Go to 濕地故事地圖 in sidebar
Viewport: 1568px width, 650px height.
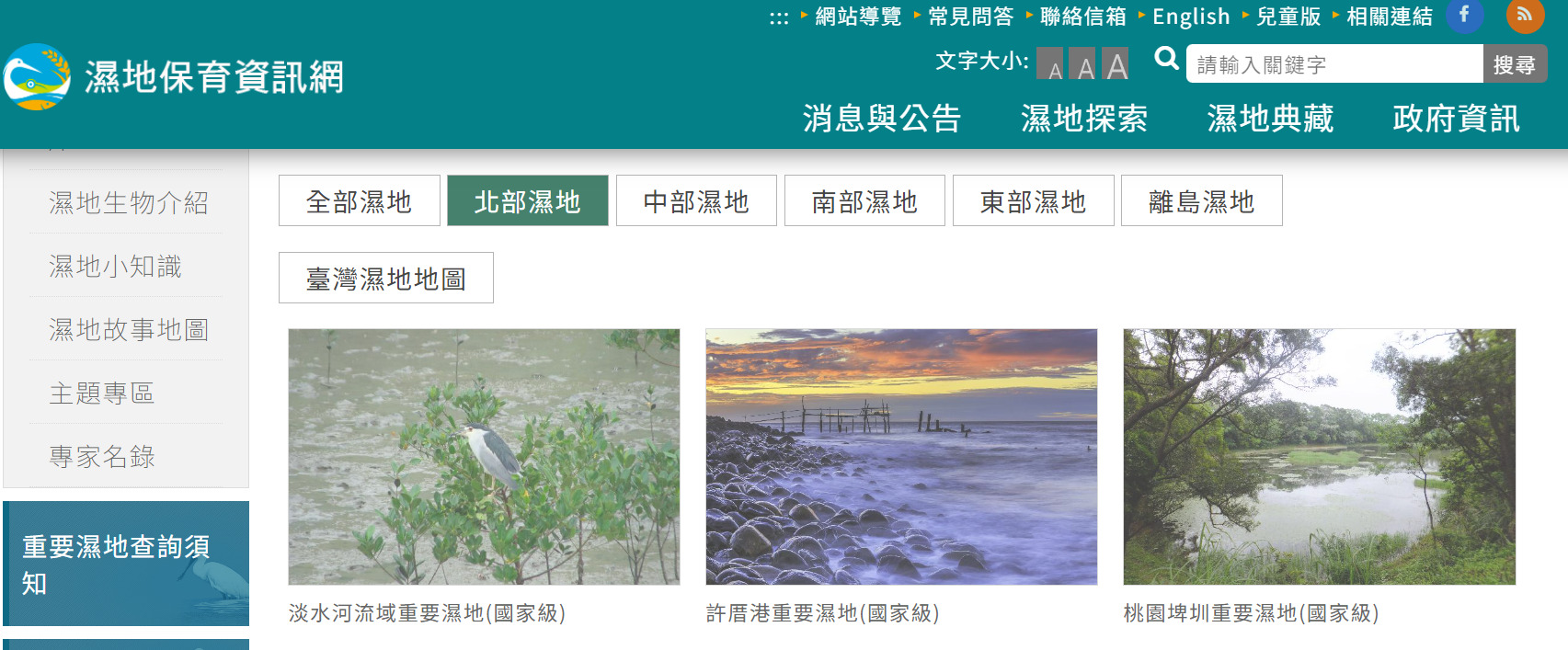[129, 329]
